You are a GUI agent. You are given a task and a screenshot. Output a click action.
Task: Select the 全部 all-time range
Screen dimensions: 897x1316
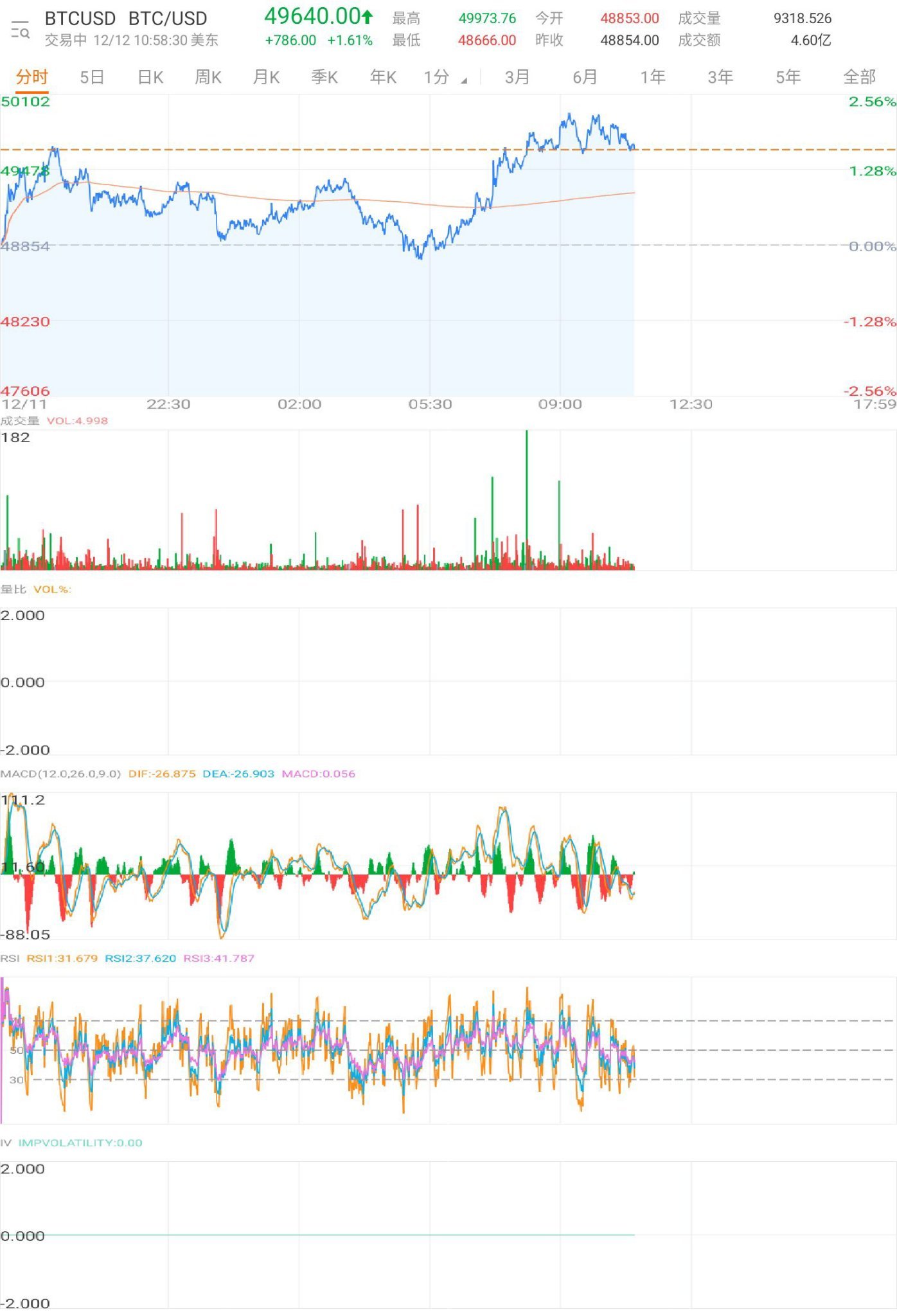point(859,78)
